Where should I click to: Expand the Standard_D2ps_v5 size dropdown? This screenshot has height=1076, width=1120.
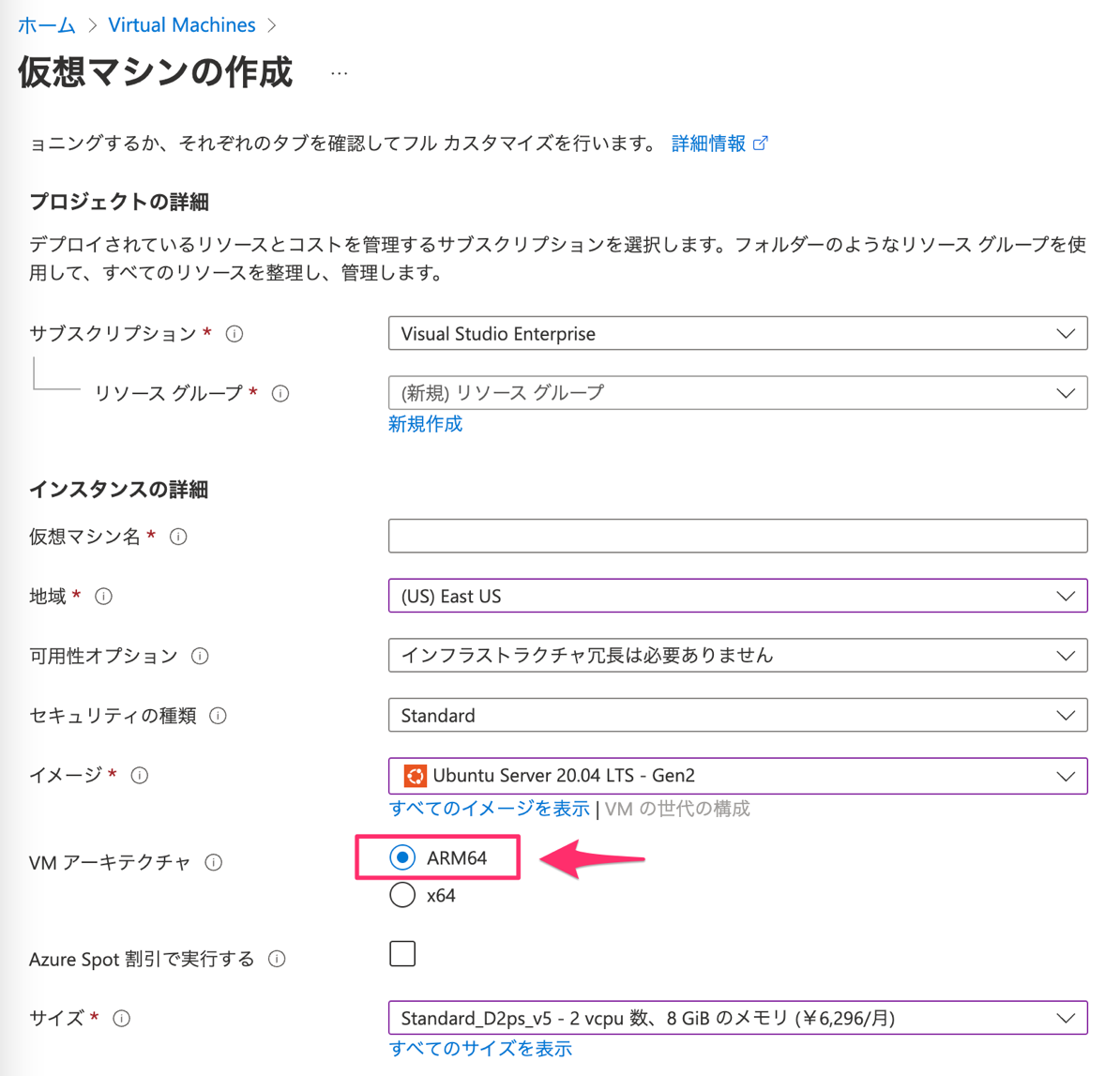[x=737, y=1018]
